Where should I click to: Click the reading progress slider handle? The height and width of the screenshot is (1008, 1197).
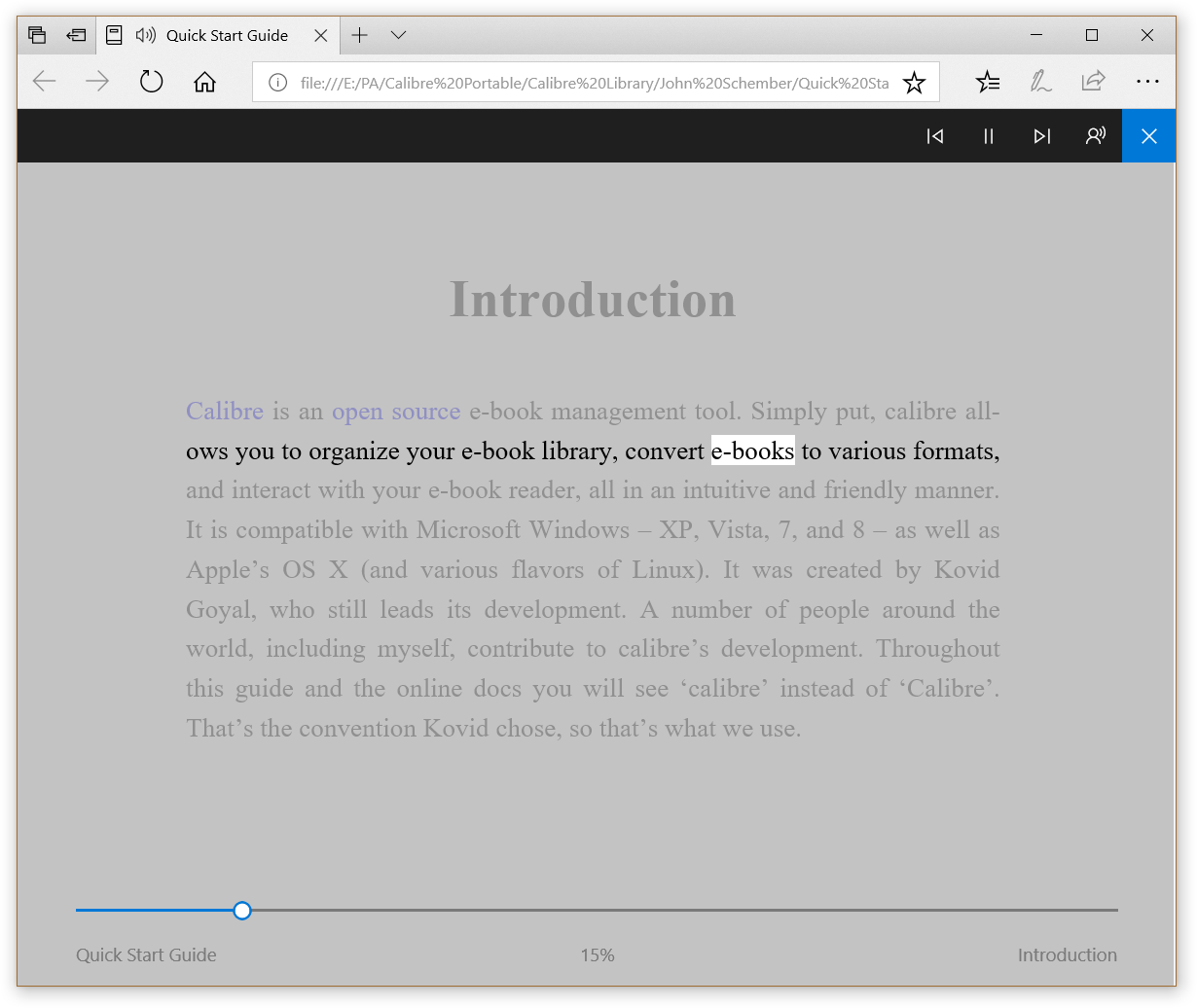[242, 911]
